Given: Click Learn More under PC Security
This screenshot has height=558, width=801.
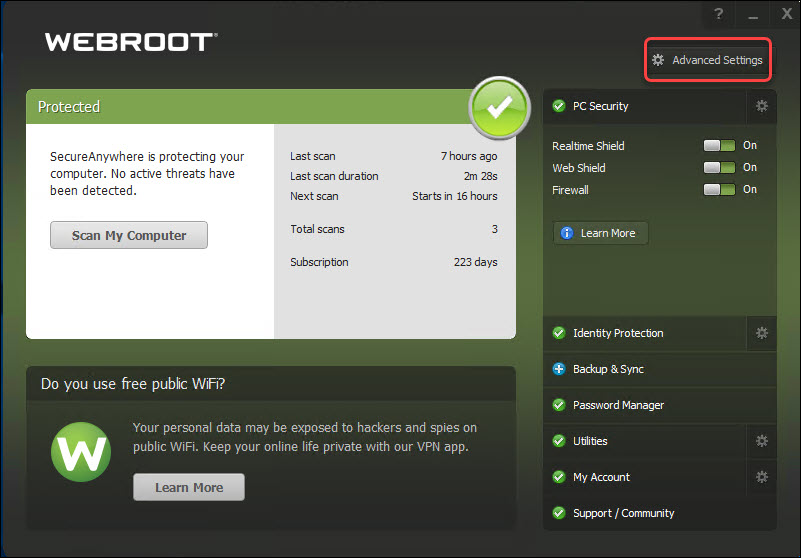Looking at the screenshot, I should tap(600, 233).
